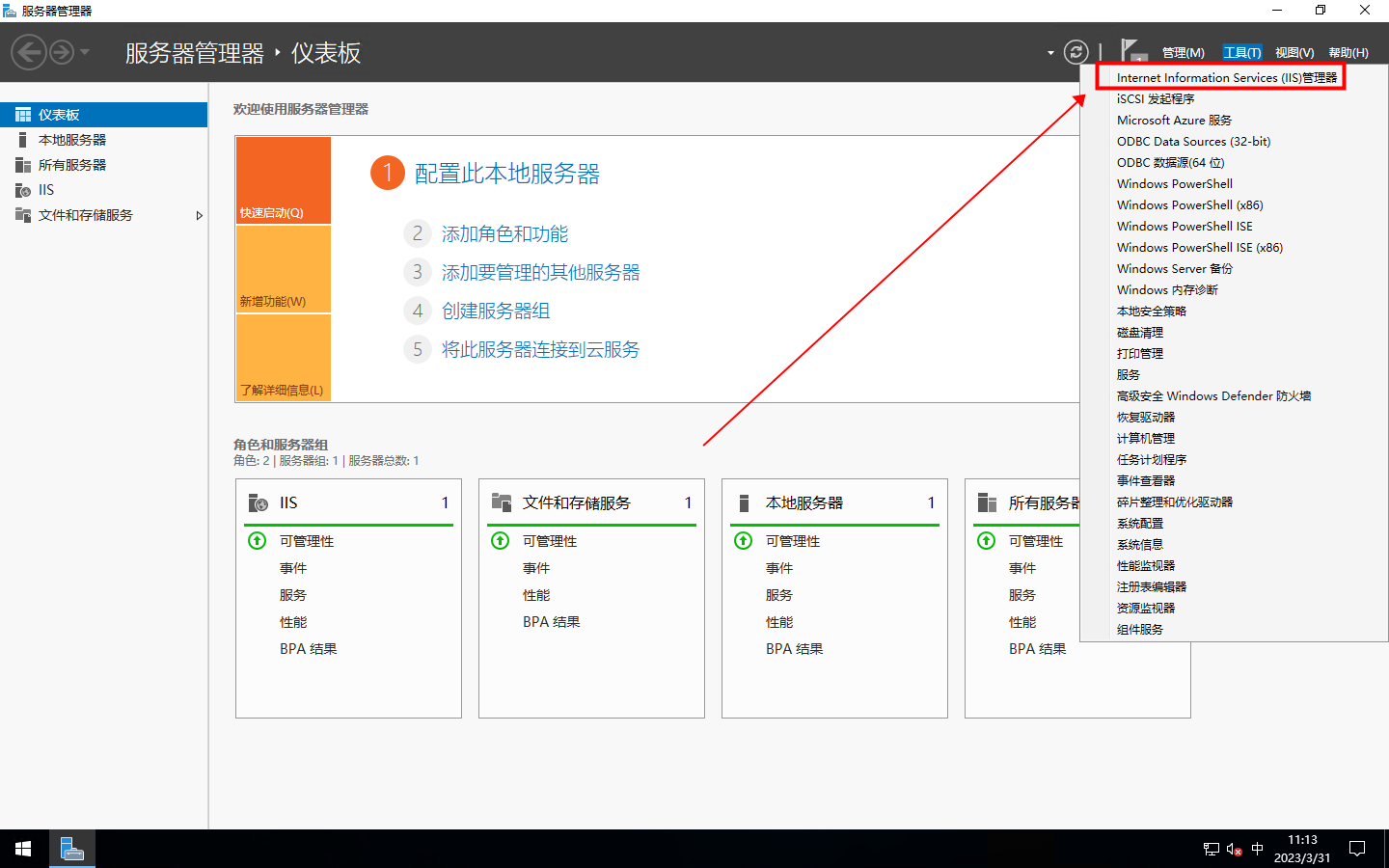Open the 工具(T) menu
The width and height of the screenshot is (1389, 868).
pos(1241,53)
